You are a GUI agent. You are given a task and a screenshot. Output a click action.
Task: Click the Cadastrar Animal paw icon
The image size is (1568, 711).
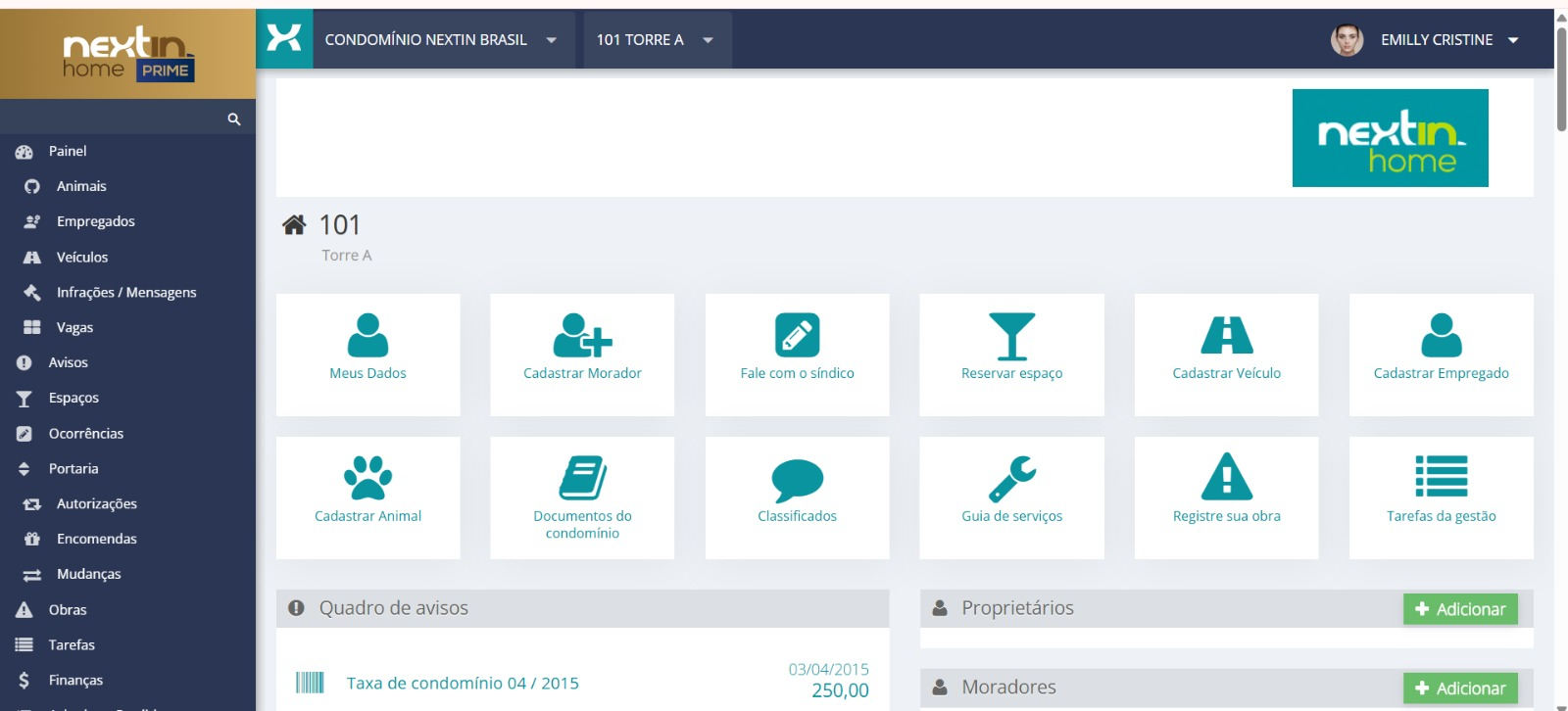(367, 478)
